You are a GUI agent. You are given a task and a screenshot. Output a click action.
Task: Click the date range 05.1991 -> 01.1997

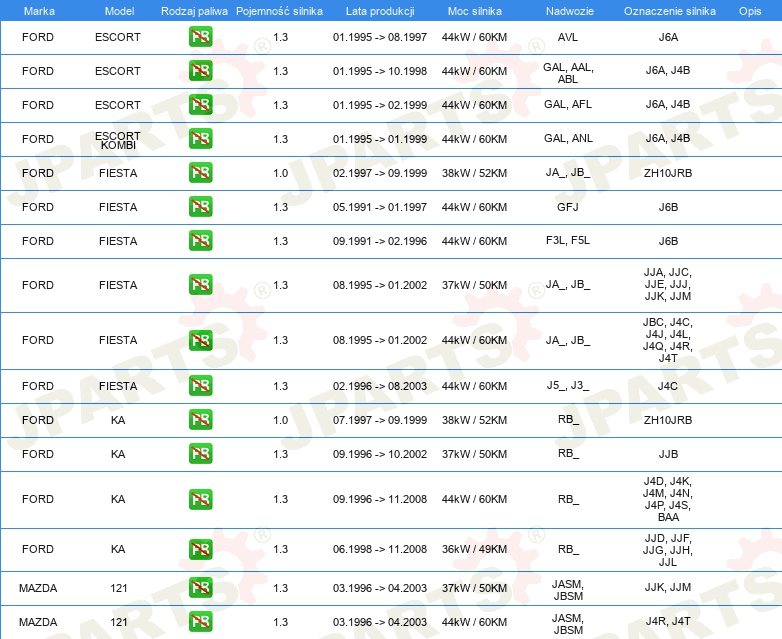(380, 207)
